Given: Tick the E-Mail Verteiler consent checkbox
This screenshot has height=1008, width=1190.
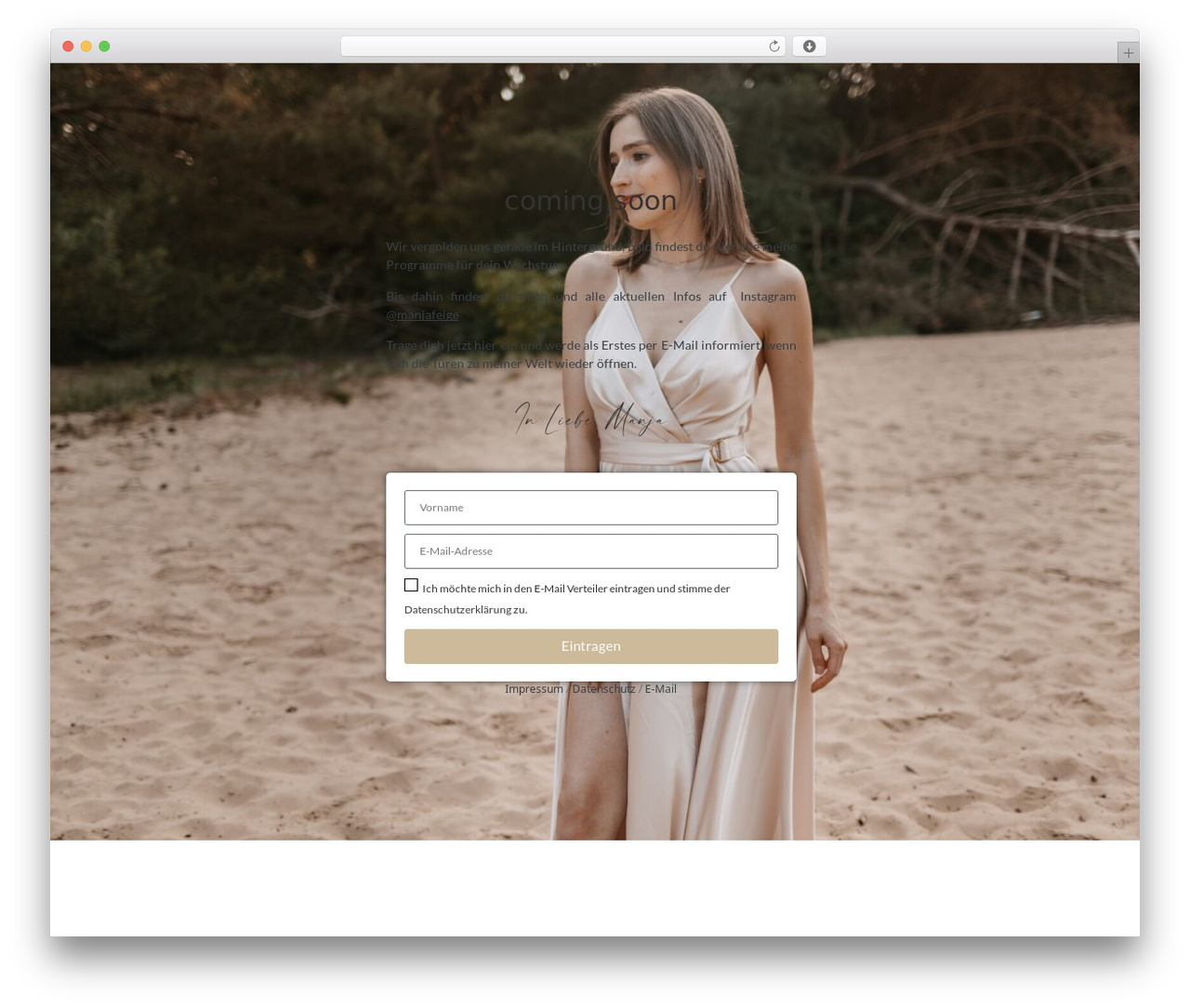Looking at the screenshot, I should click(x=411, y=585).
